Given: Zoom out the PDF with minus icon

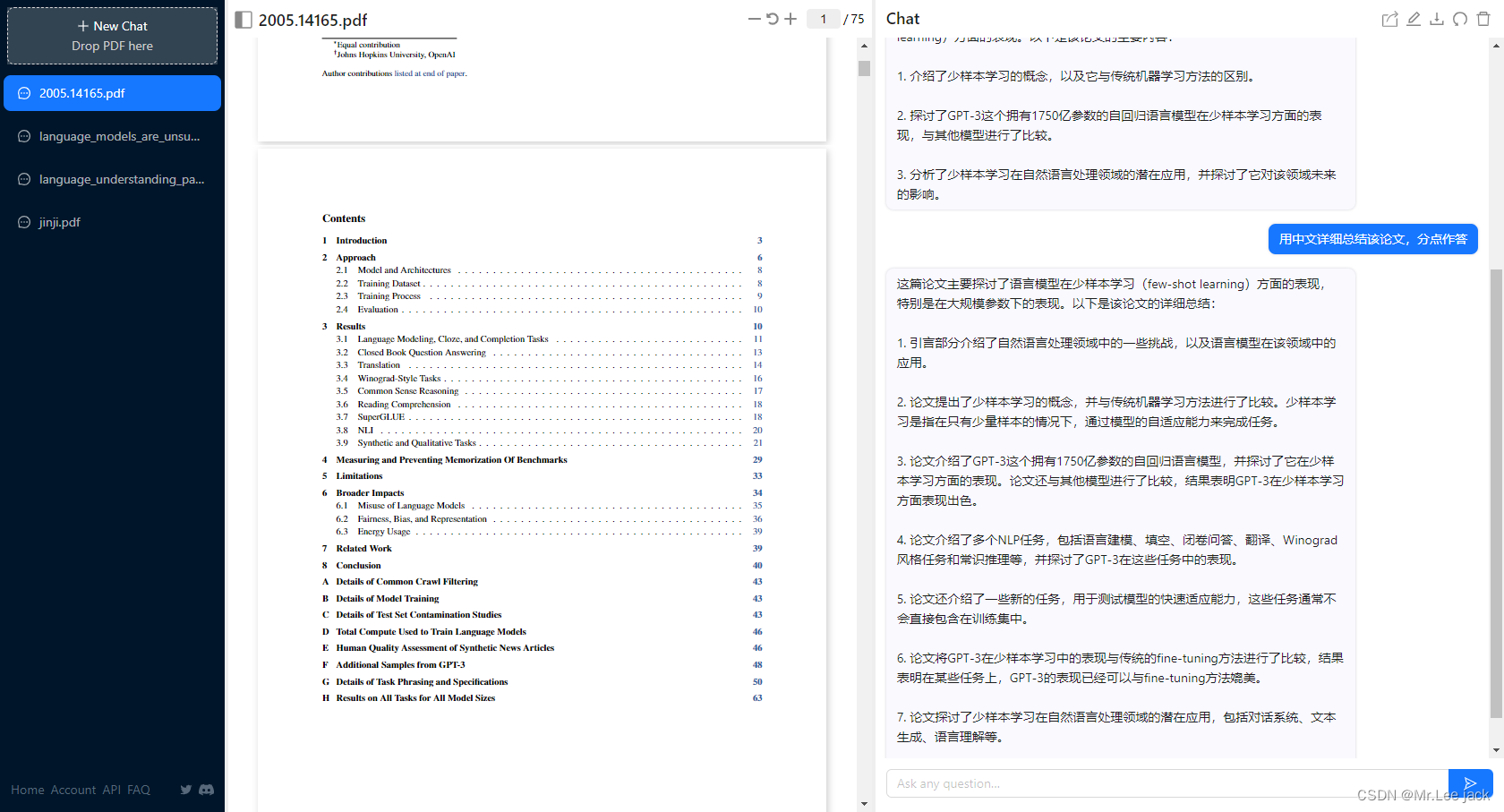Looking at the screenshot, I should [x=755, y=19].
